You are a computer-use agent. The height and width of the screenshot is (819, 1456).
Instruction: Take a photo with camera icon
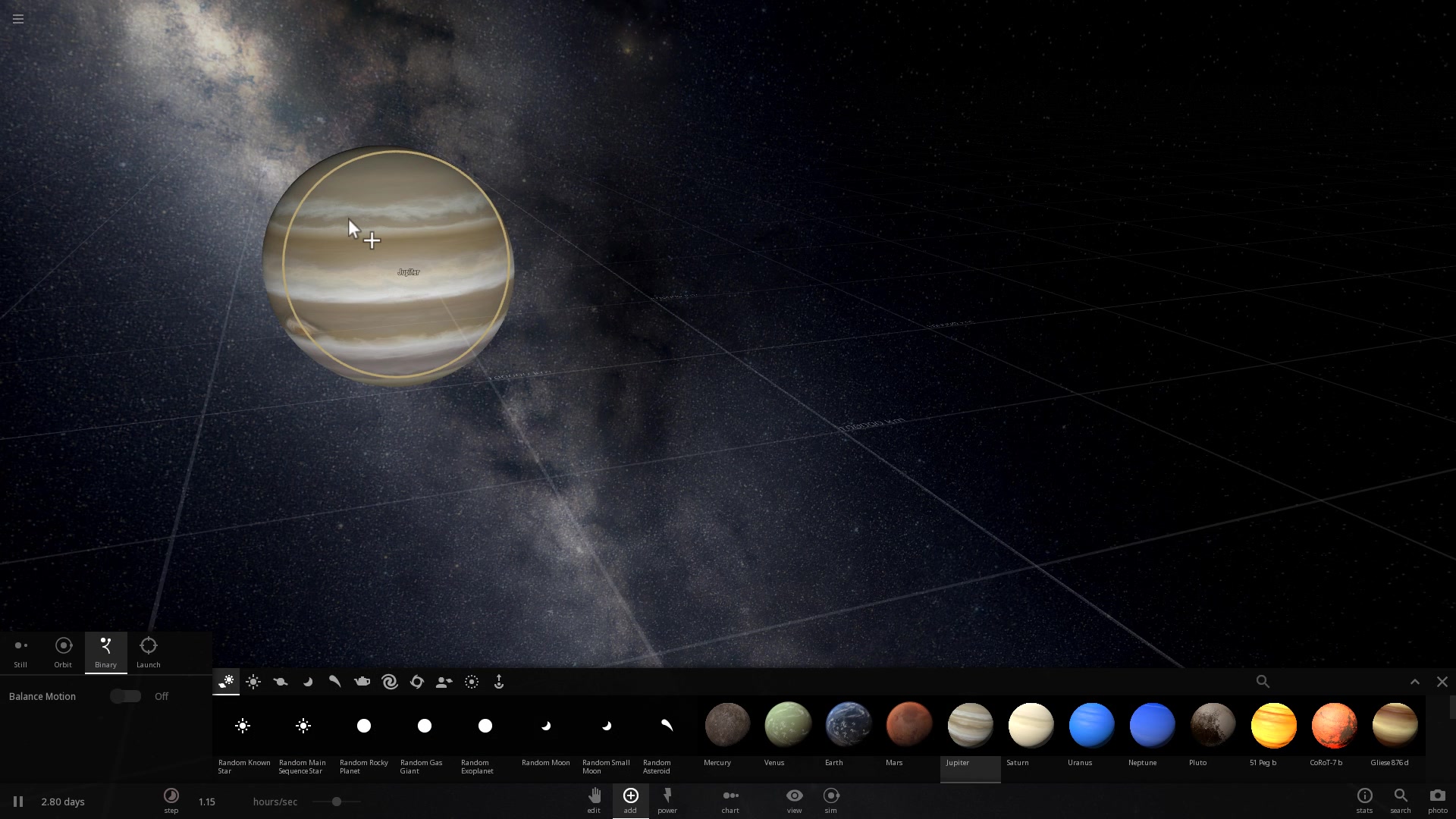pos(1438,800)
